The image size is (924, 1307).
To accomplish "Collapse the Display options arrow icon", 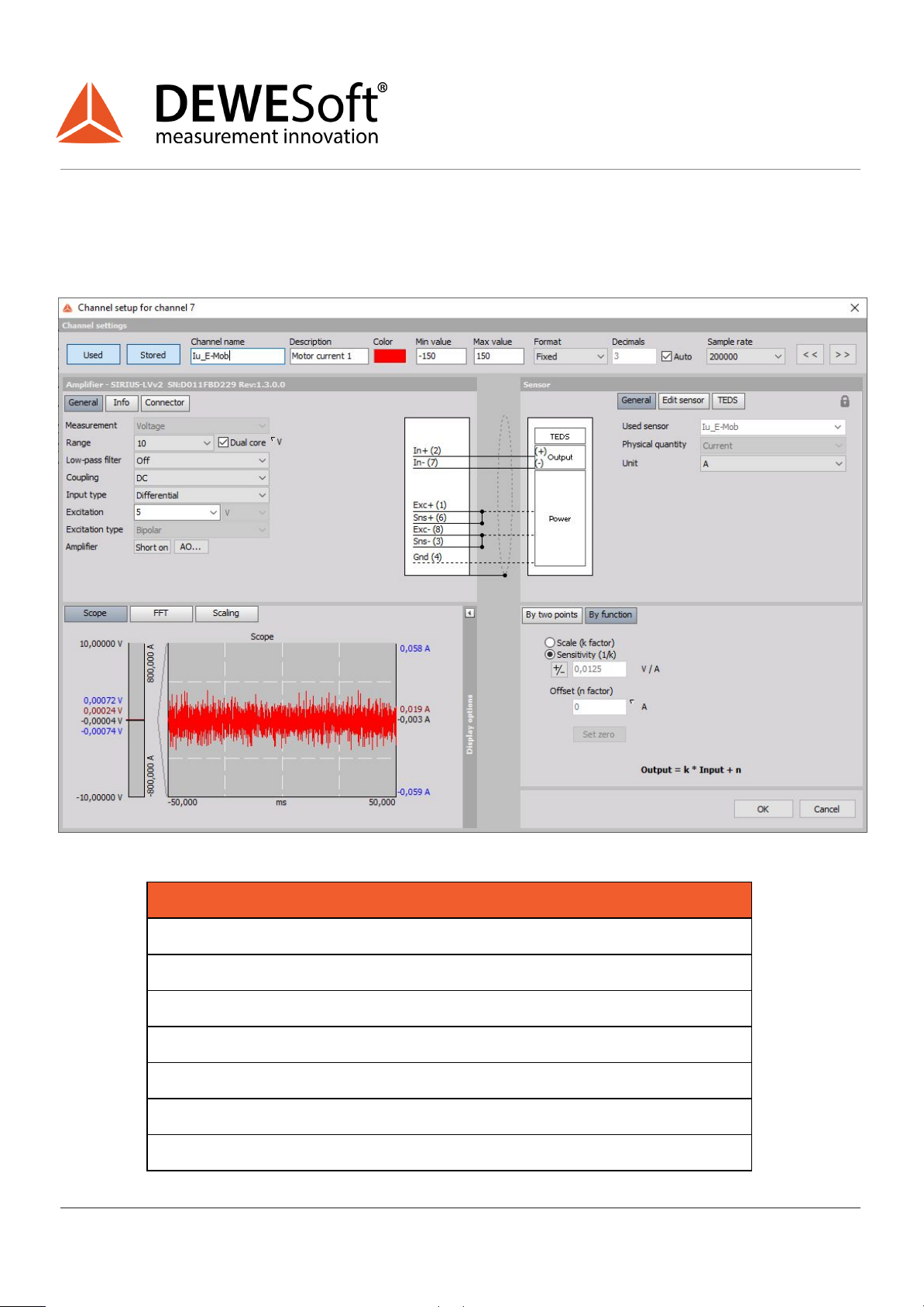I will [469, 613].
